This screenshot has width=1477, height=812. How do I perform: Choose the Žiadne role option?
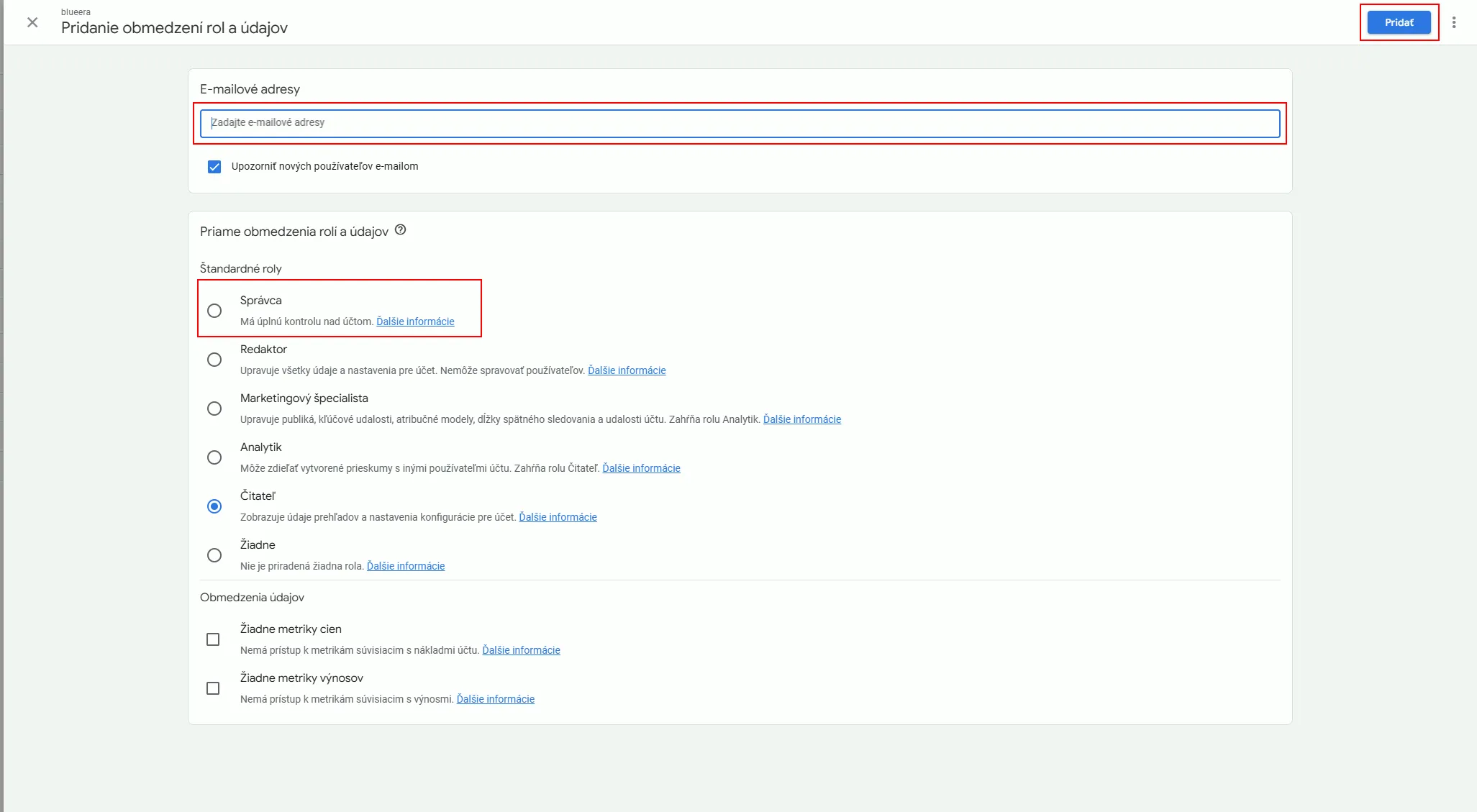point(214,555)
